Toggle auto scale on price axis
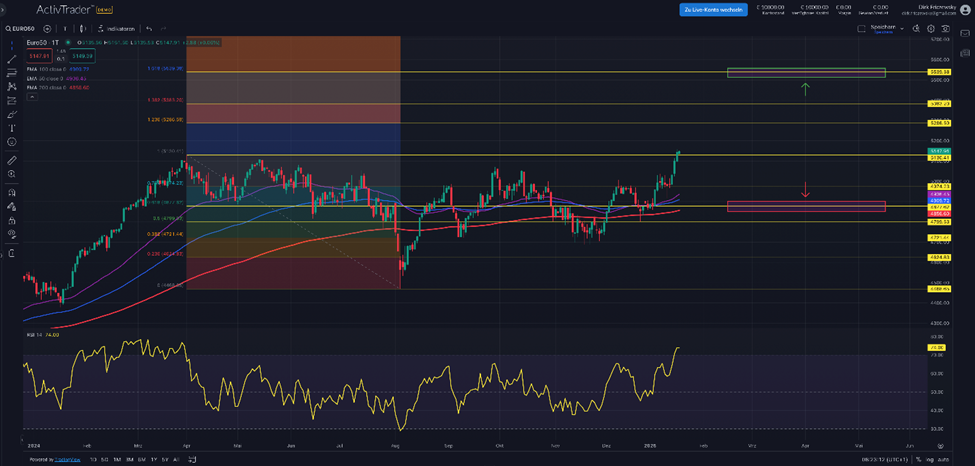The image size is (975, 466). tap(944, 459)
